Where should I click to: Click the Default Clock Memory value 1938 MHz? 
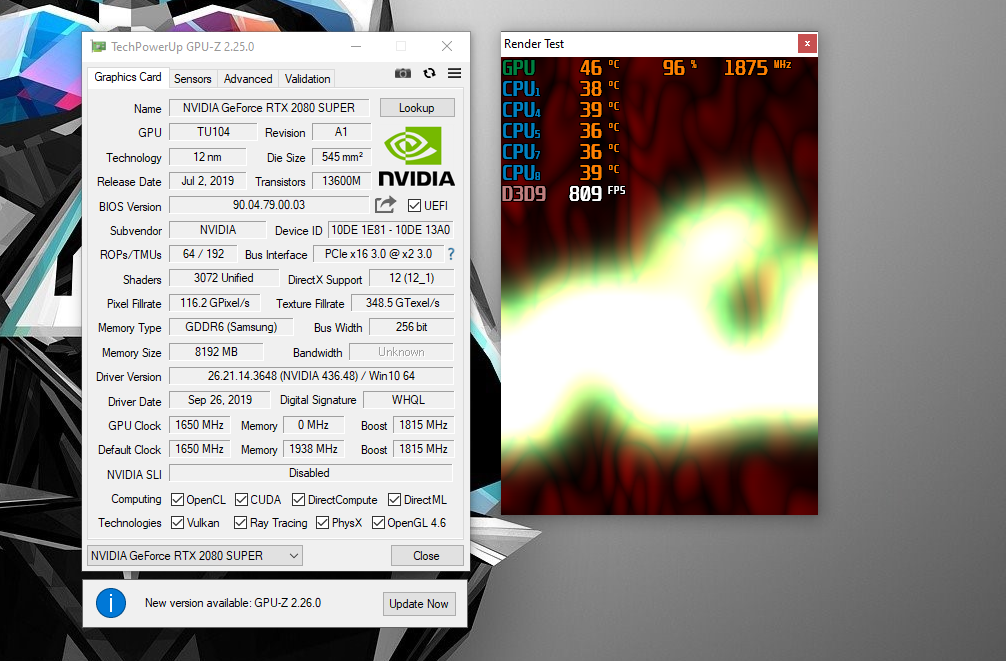[313, 449]
